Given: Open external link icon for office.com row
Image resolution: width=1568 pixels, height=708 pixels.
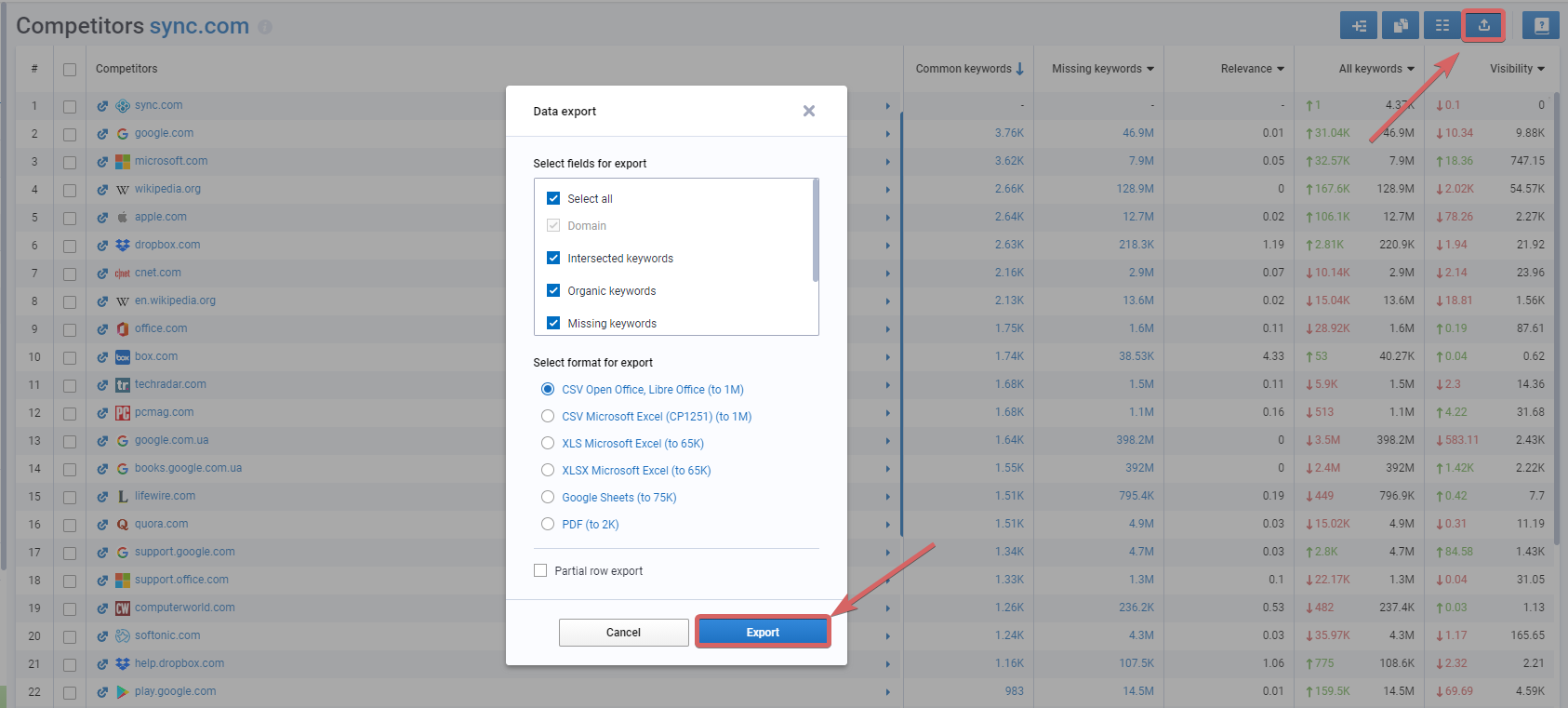Looking at the screenshot, I should pyautogui.click(x=102, y=329).
